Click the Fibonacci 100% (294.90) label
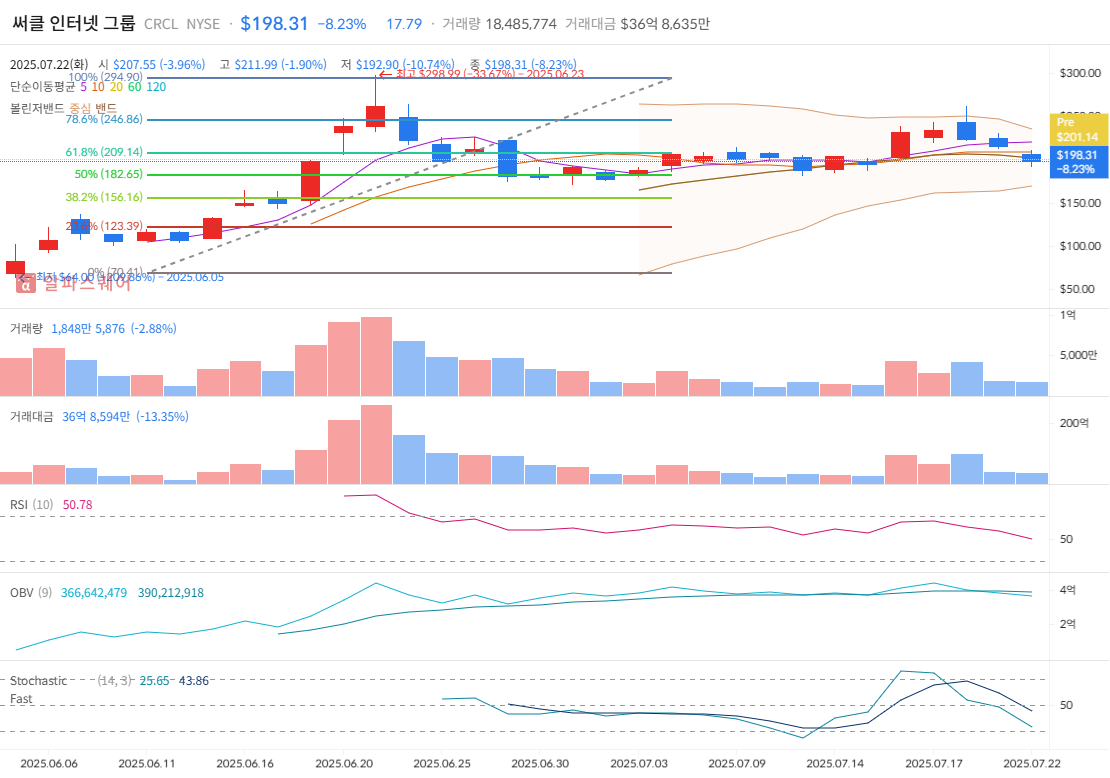This screenshot has height=778, width=1110. (x=105, y=77)
